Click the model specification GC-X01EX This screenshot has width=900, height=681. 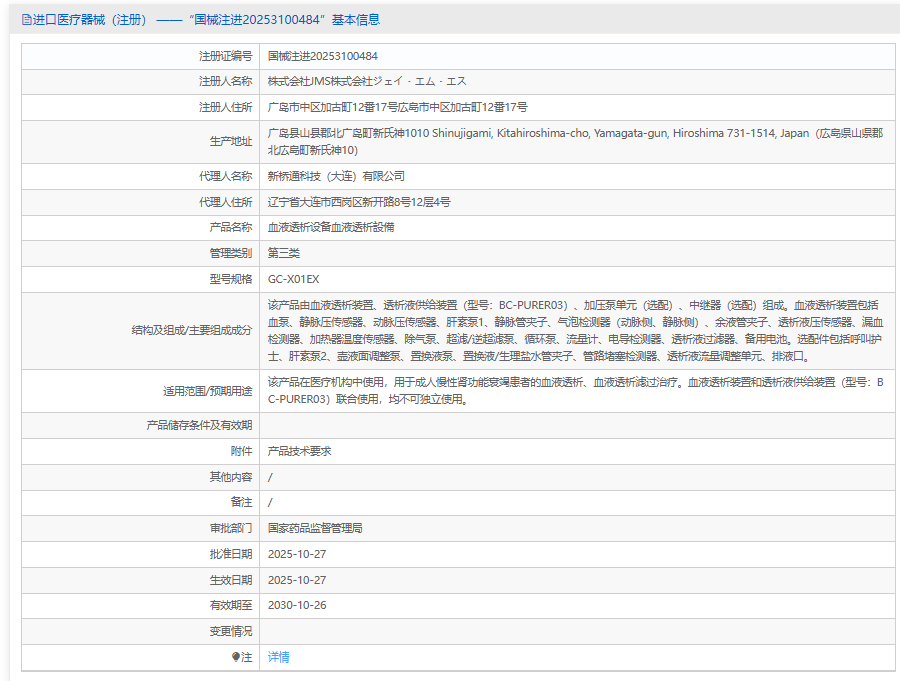(x=293, y=279)
